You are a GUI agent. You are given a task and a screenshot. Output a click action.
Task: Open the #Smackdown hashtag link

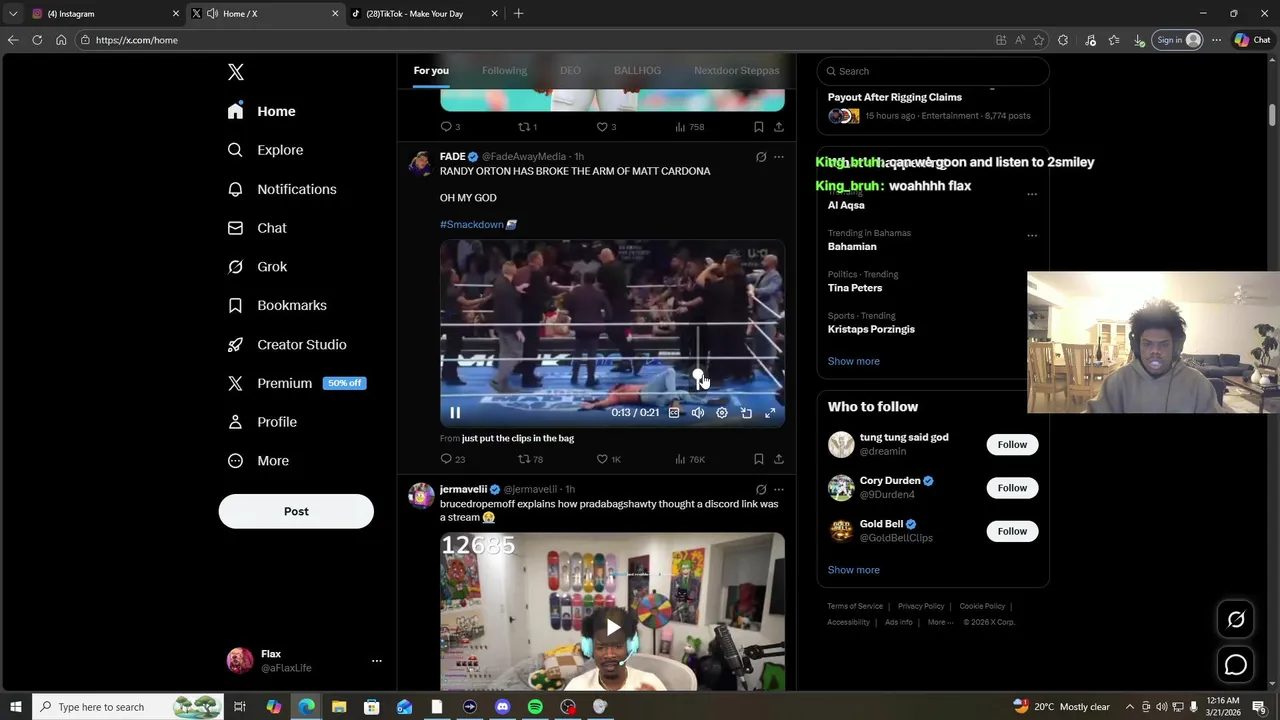coord(471,224)
